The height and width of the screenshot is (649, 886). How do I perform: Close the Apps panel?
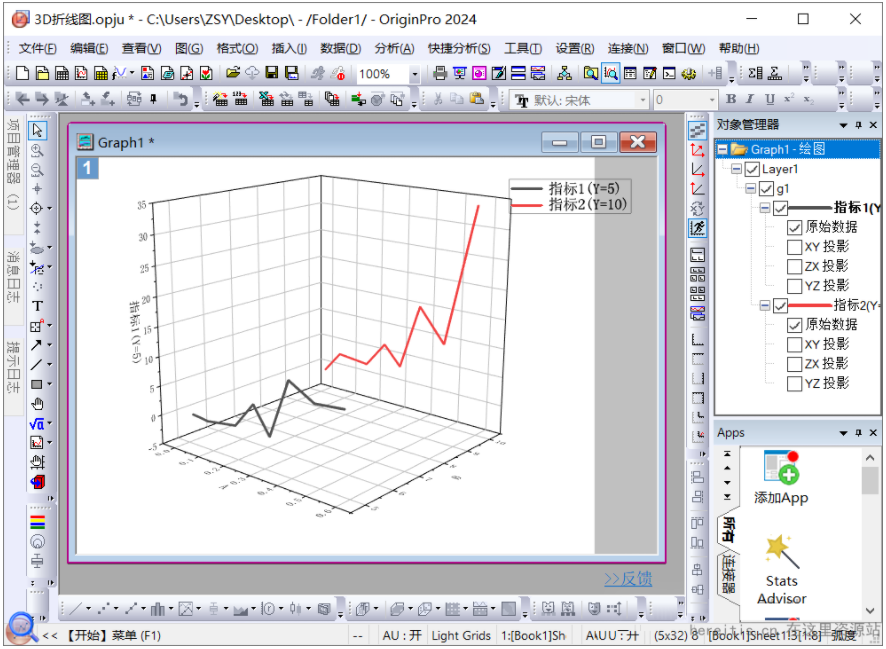click(873, 433)
